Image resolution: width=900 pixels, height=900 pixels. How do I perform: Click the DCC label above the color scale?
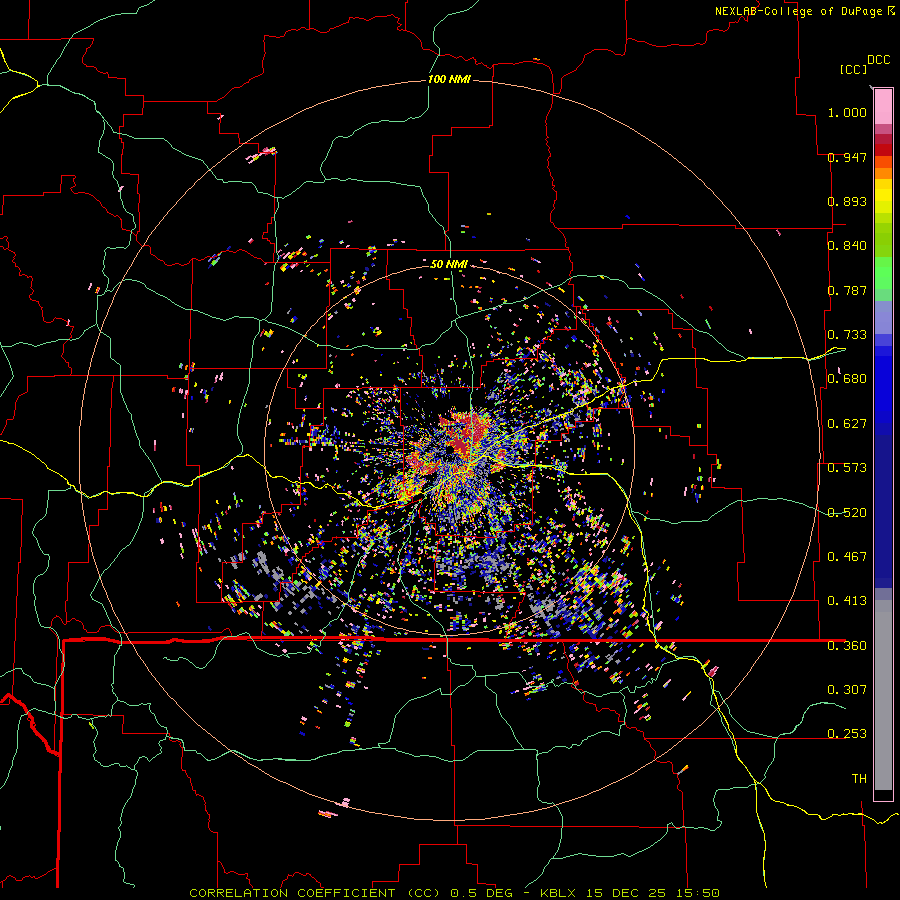tap(878, 60)
